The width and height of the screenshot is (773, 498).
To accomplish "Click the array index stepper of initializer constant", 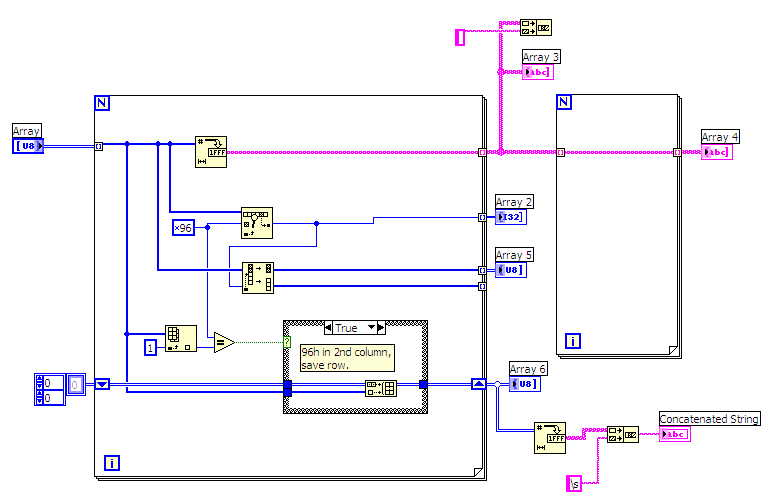I will [39, 390].
